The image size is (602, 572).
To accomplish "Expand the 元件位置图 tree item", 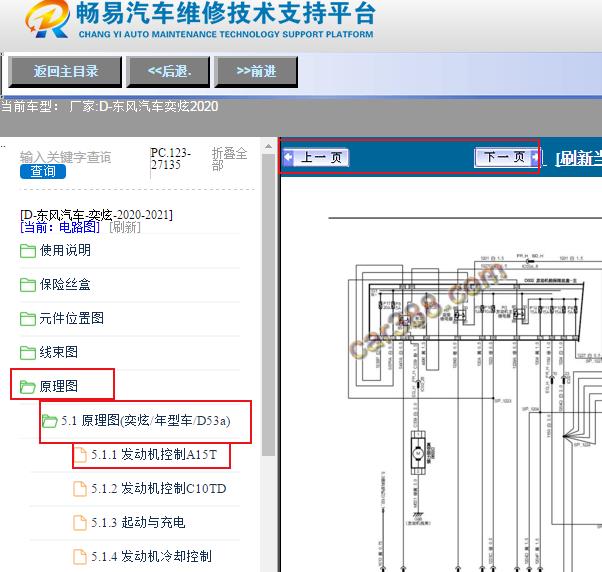I will (x=71, y=318).
